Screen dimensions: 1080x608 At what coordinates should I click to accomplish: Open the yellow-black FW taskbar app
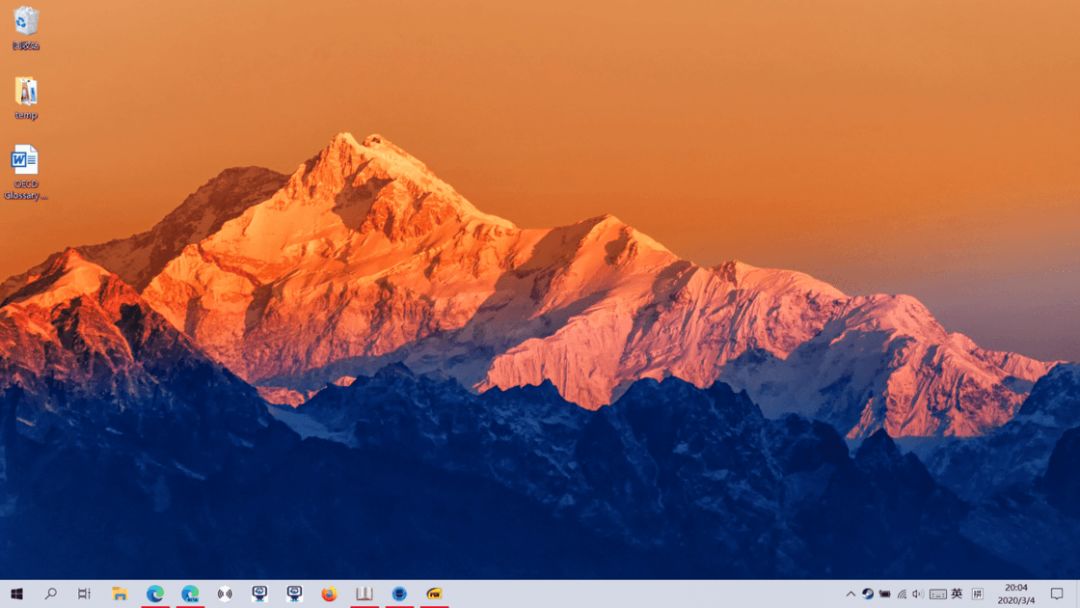(x=434, y=594)
